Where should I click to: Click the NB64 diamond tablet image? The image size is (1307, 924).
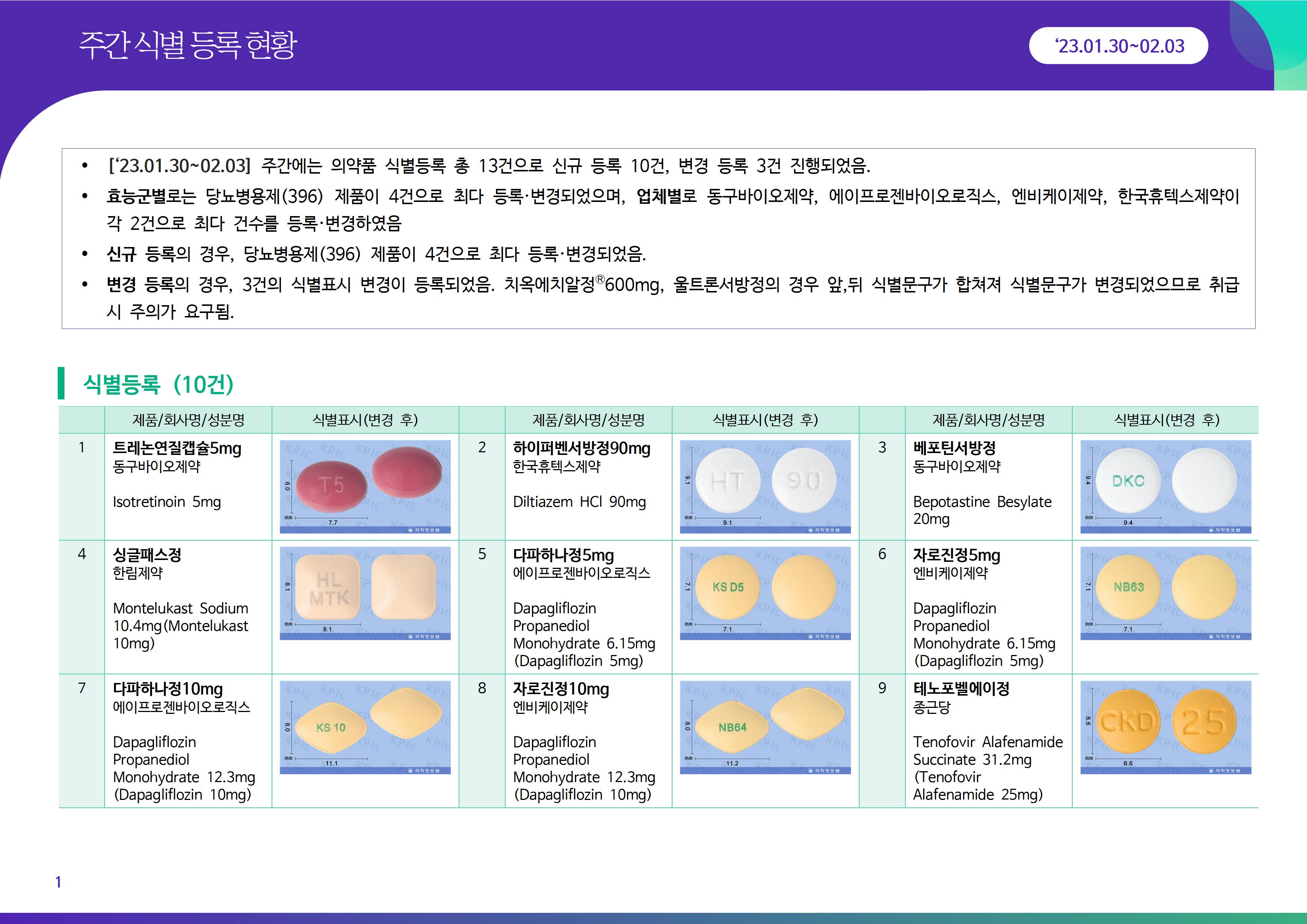coord(765,727)
